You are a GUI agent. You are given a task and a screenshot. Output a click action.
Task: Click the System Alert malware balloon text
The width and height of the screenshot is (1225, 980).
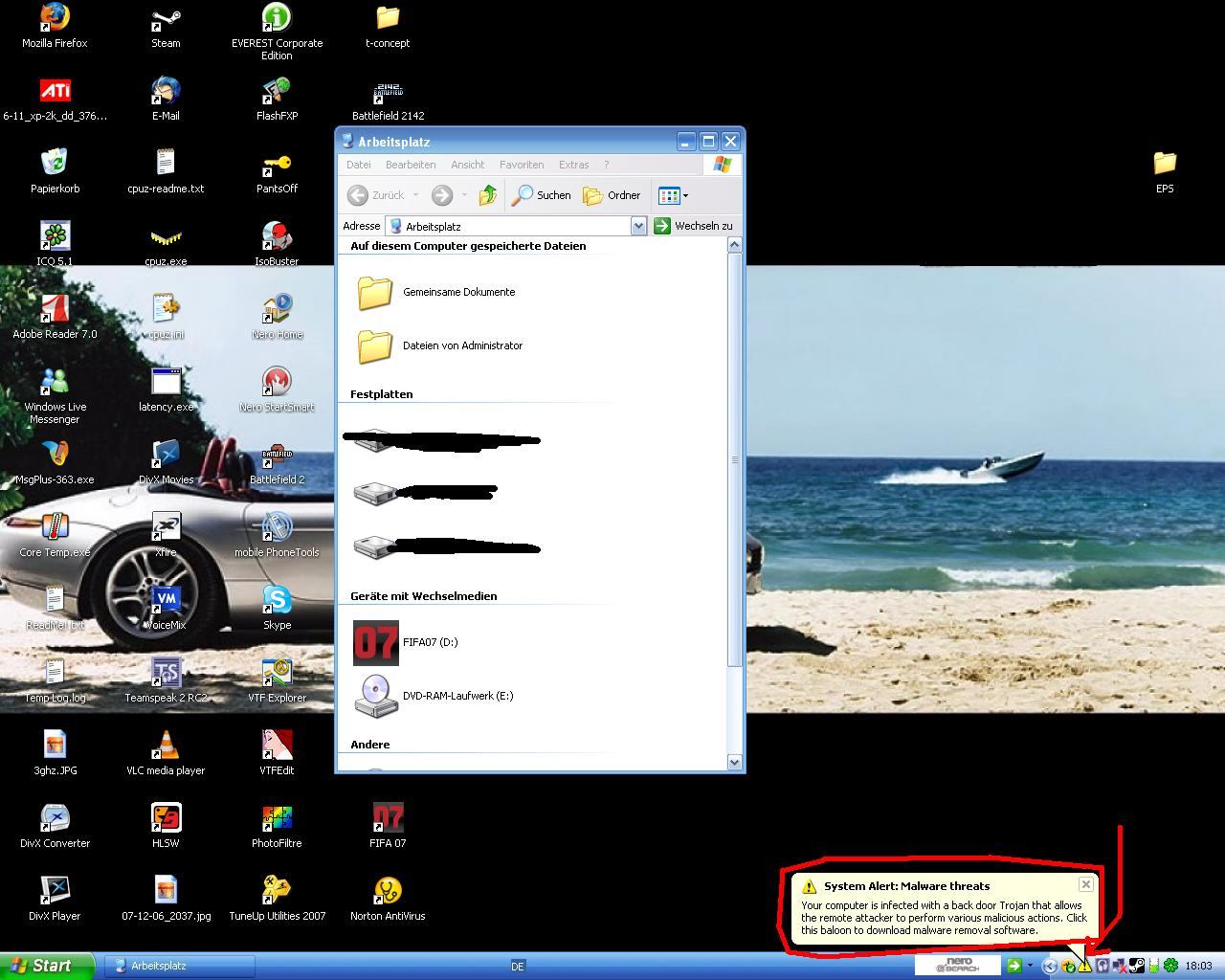click(945, 918)
